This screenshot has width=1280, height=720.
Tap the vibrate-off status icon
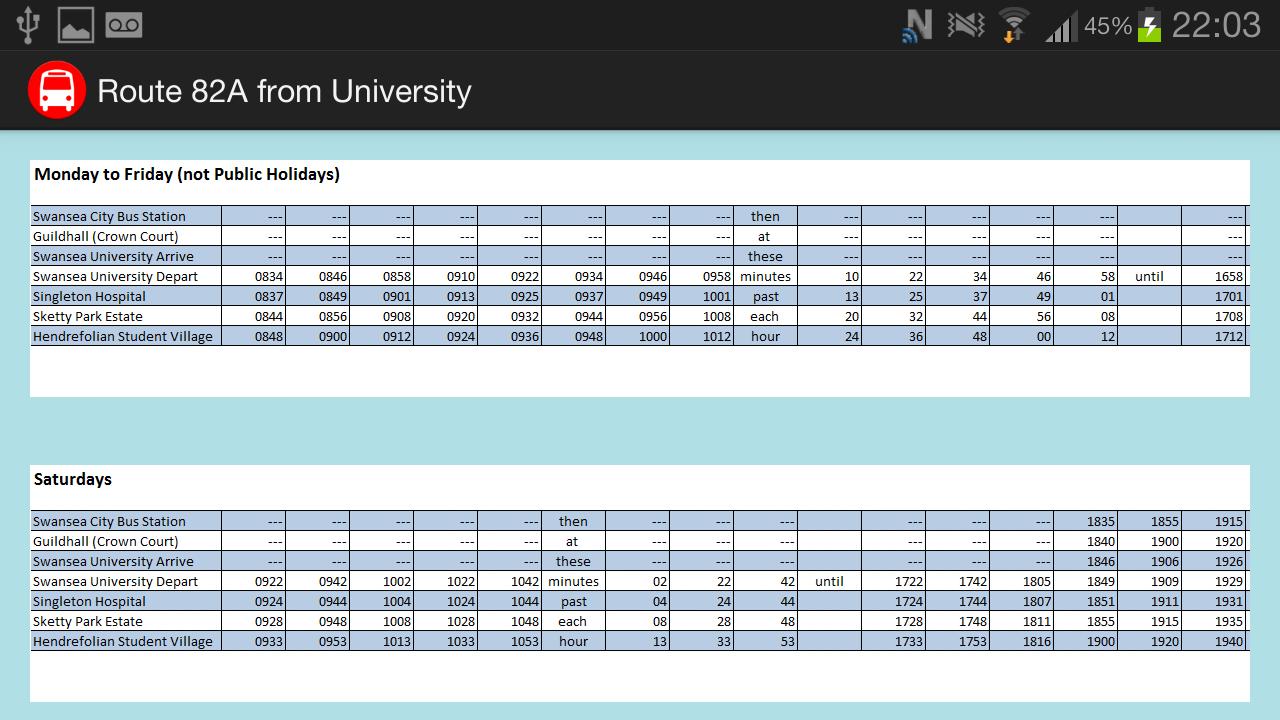click(x=963, y=24)
